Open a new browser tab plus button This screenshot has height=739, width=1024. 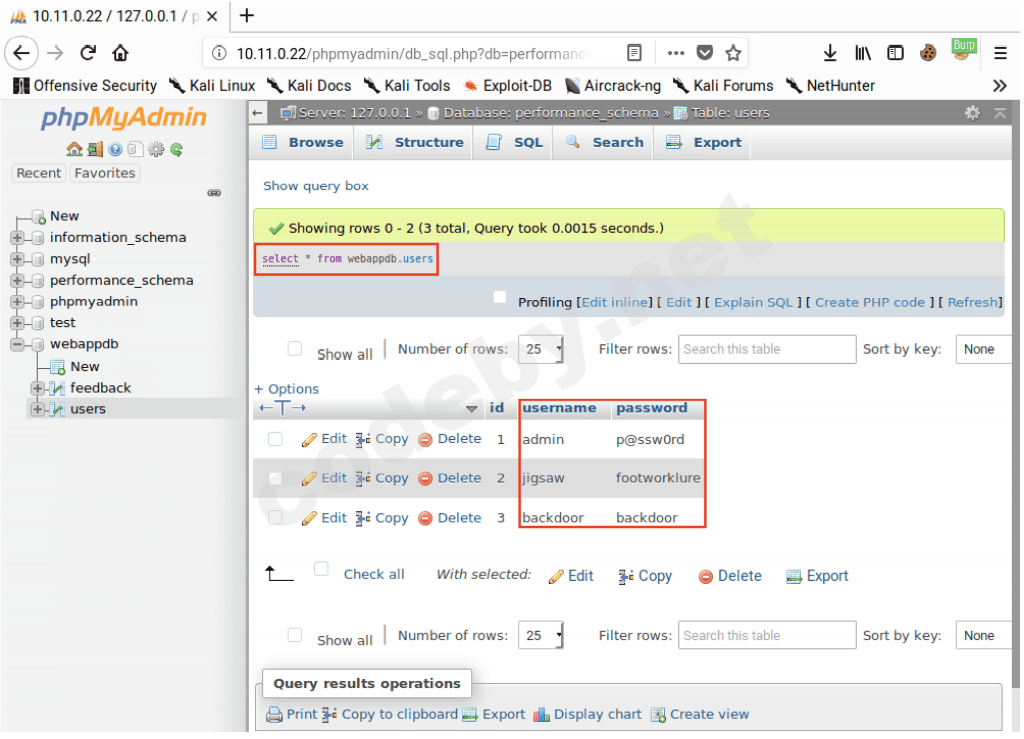tap(247, 16)
